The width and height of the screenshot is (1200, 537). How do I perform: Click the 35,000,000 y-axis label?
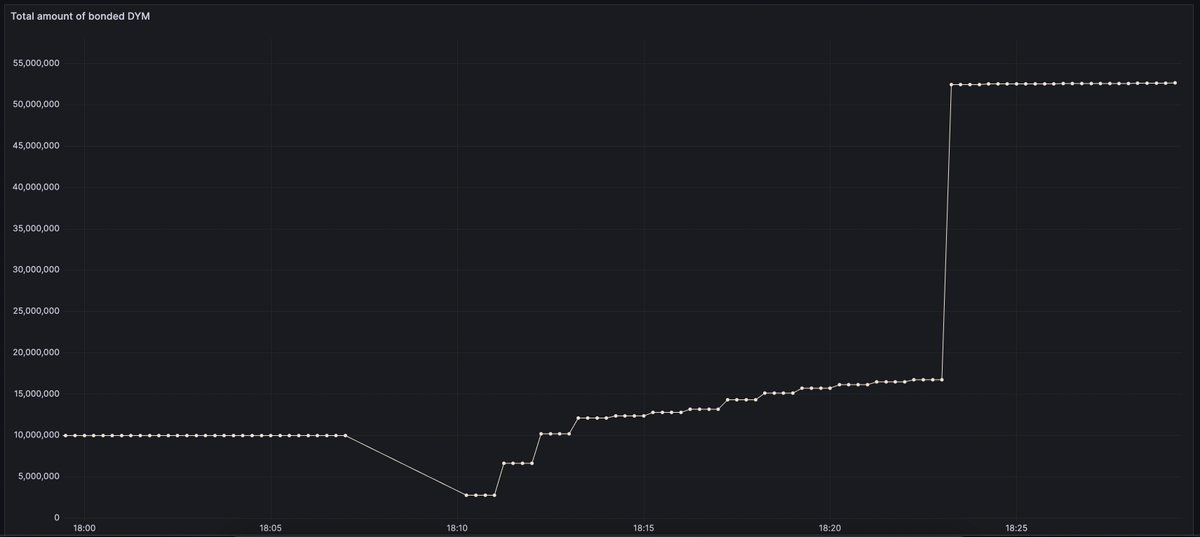[37, 228]
